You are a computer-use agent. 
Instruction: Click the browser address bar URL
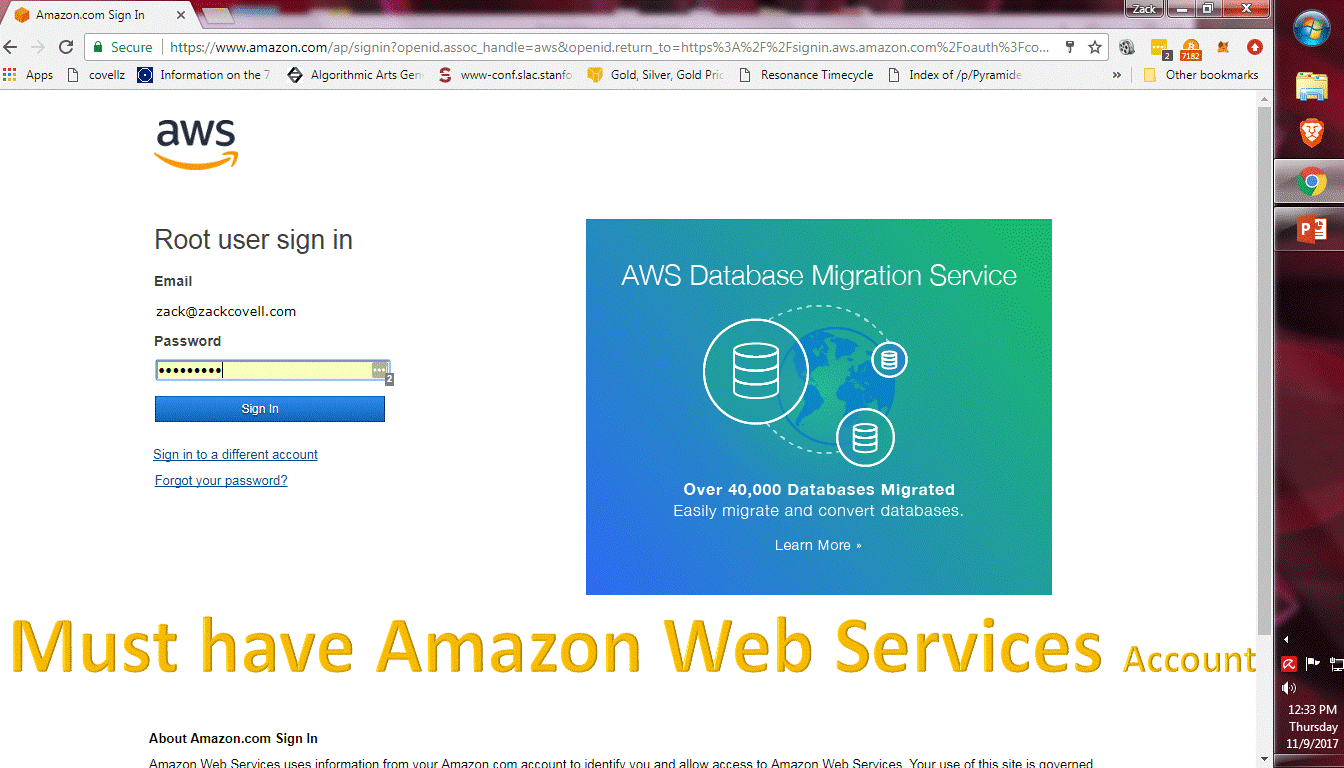point(610,47)
